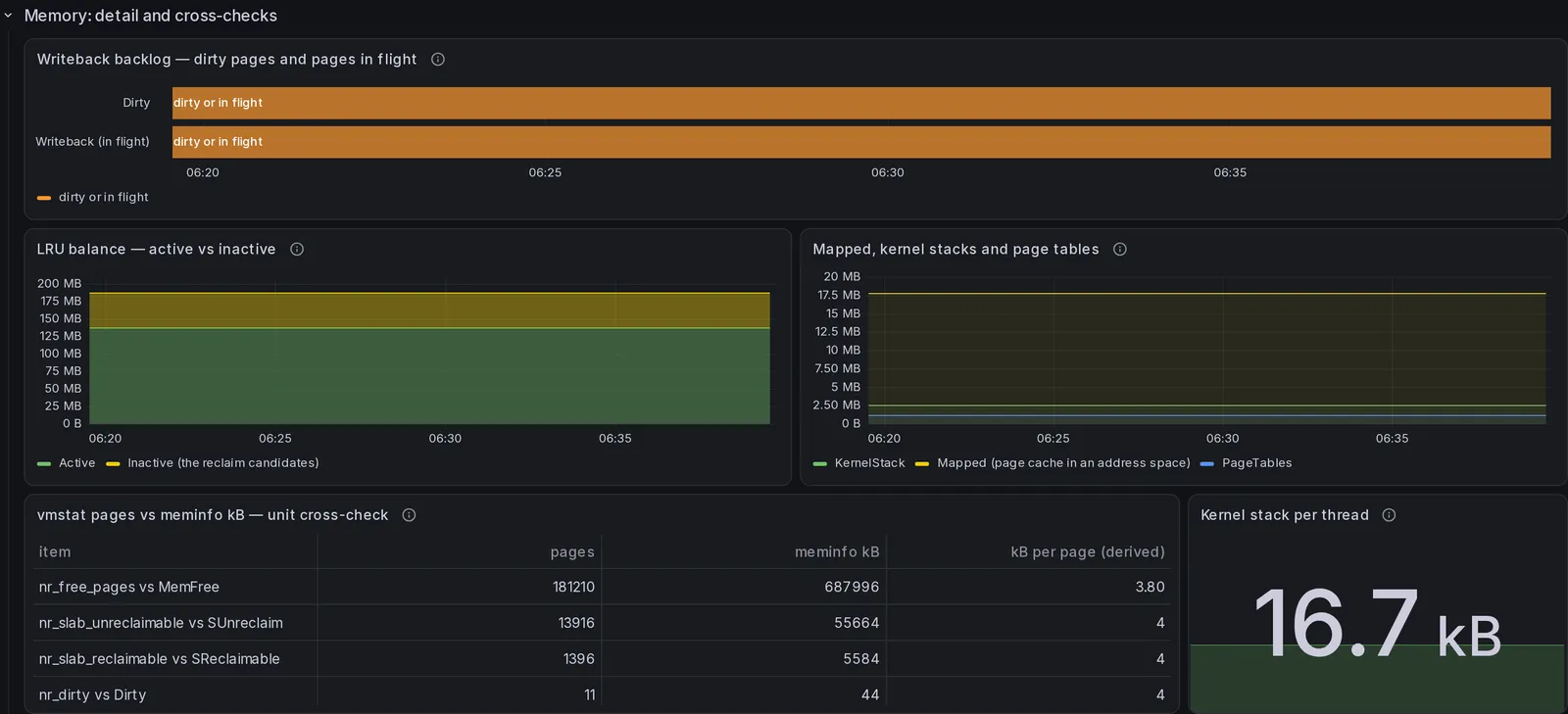Sort by kB per page (derived) header
Image resolution: width=1568 pixels, height=714 pixels.
1088,551
